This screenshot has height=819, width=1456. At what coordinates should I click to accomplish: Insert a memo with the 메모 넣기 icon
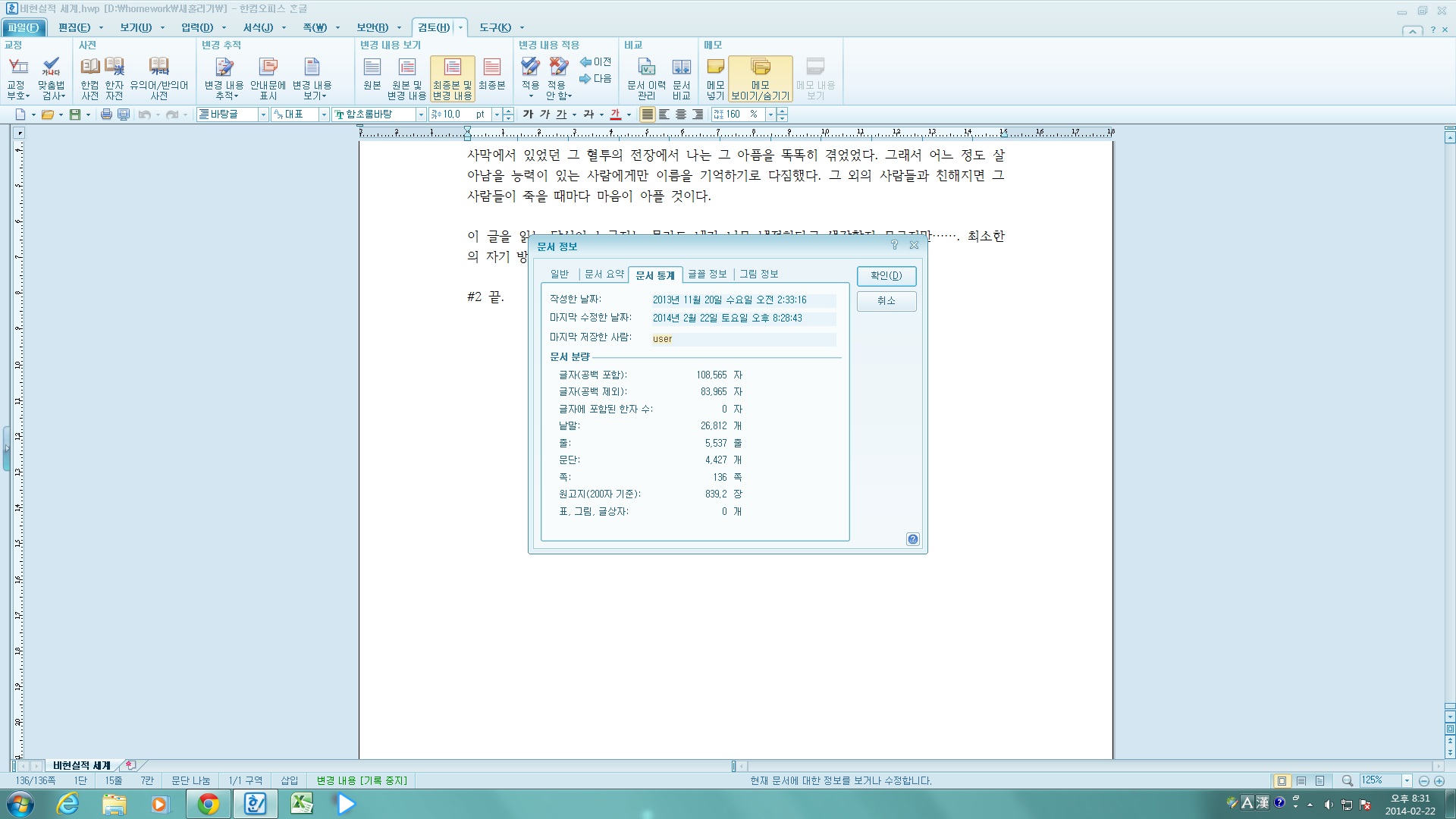[x=715, y=77]
